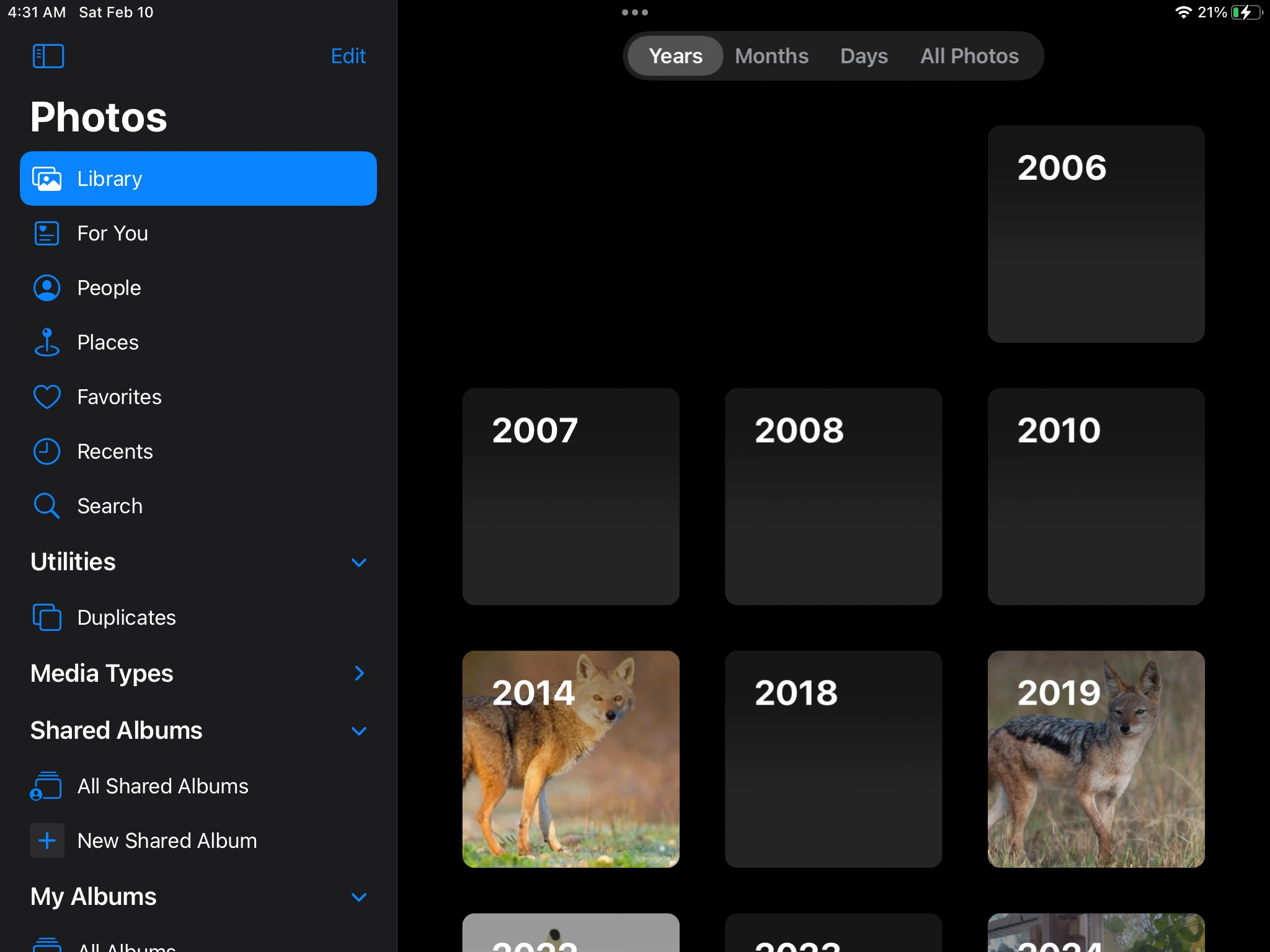Collapse the Utilities section

358,562
